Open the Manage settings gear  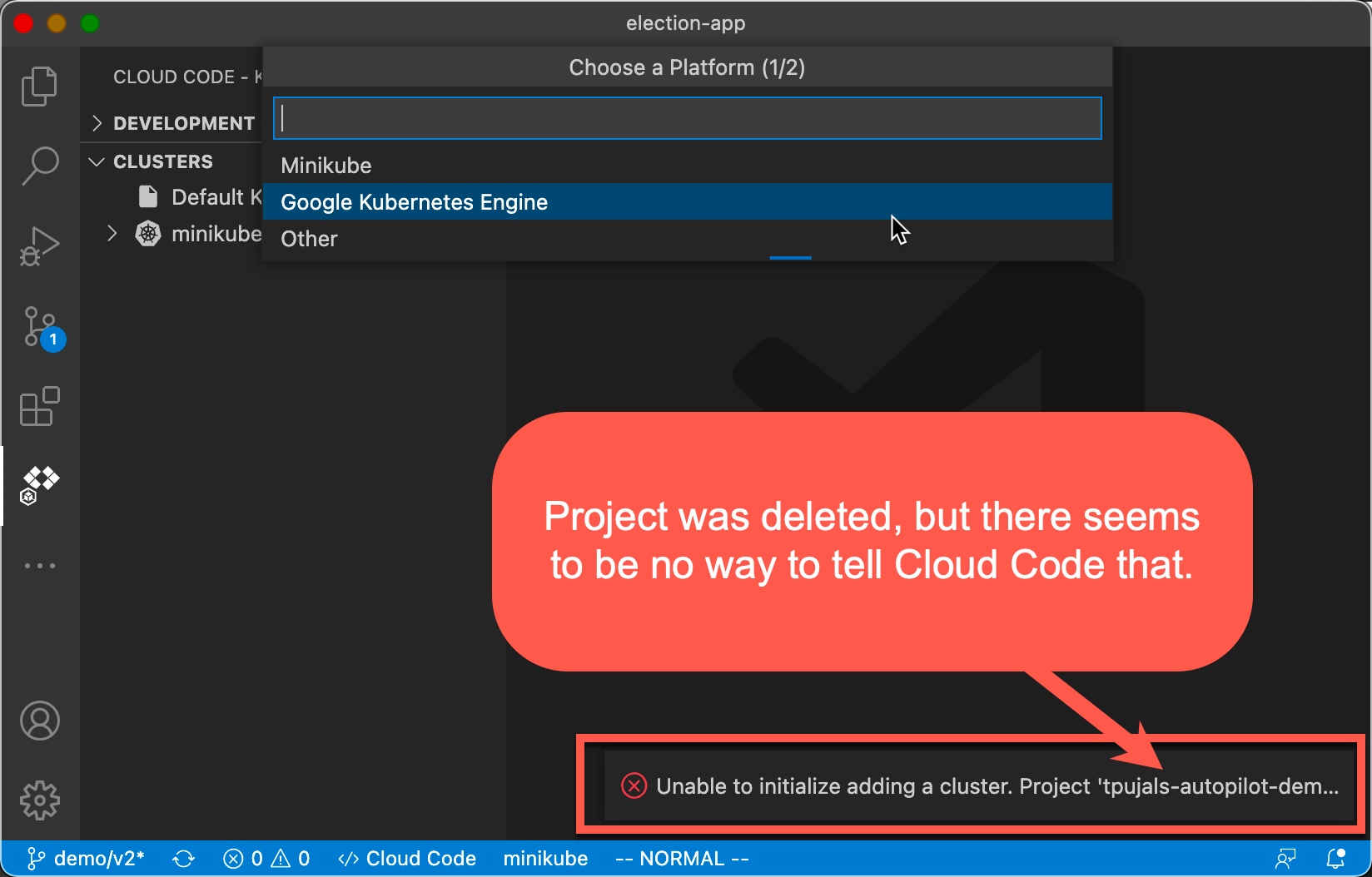point(39,800)
